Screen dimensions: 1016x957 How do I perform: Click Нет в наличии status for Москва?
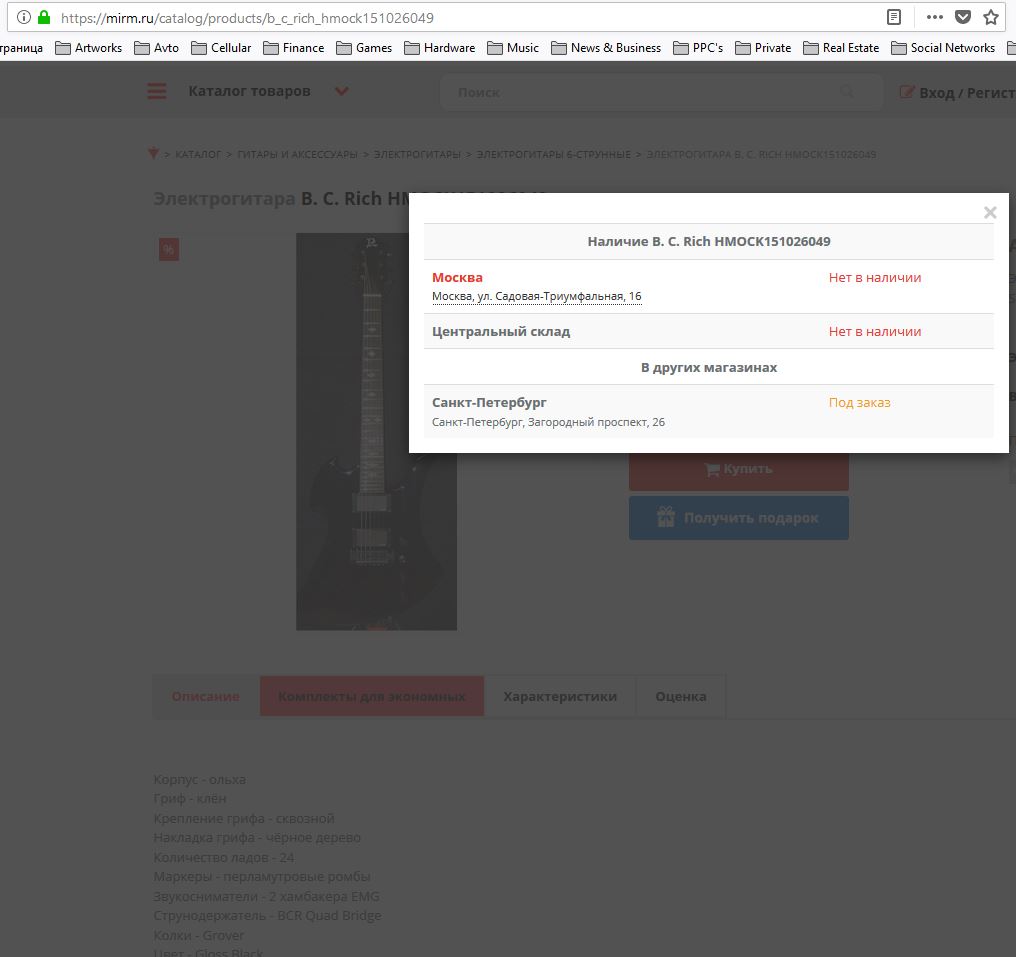coord(875,277)
